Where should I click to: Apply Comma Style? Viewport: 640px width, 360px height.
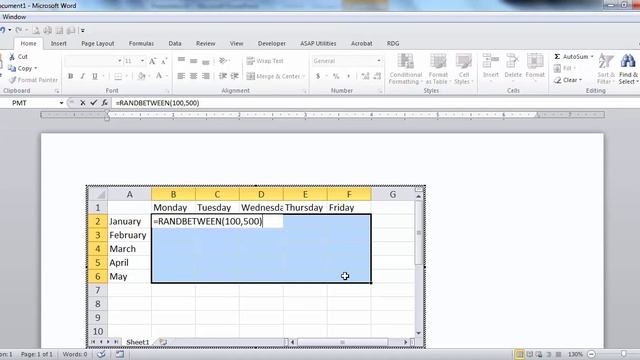pos(348,76)
